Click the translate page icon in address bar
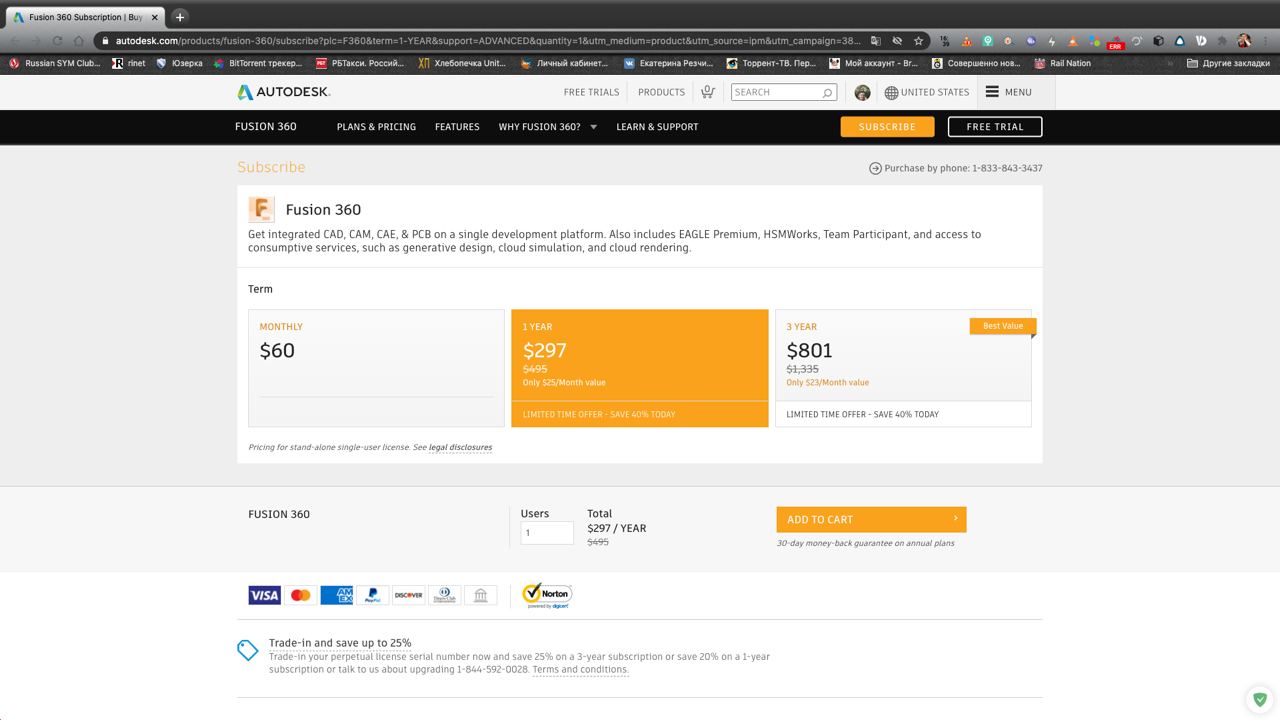Screen dimensions: 1280x720 875,41
